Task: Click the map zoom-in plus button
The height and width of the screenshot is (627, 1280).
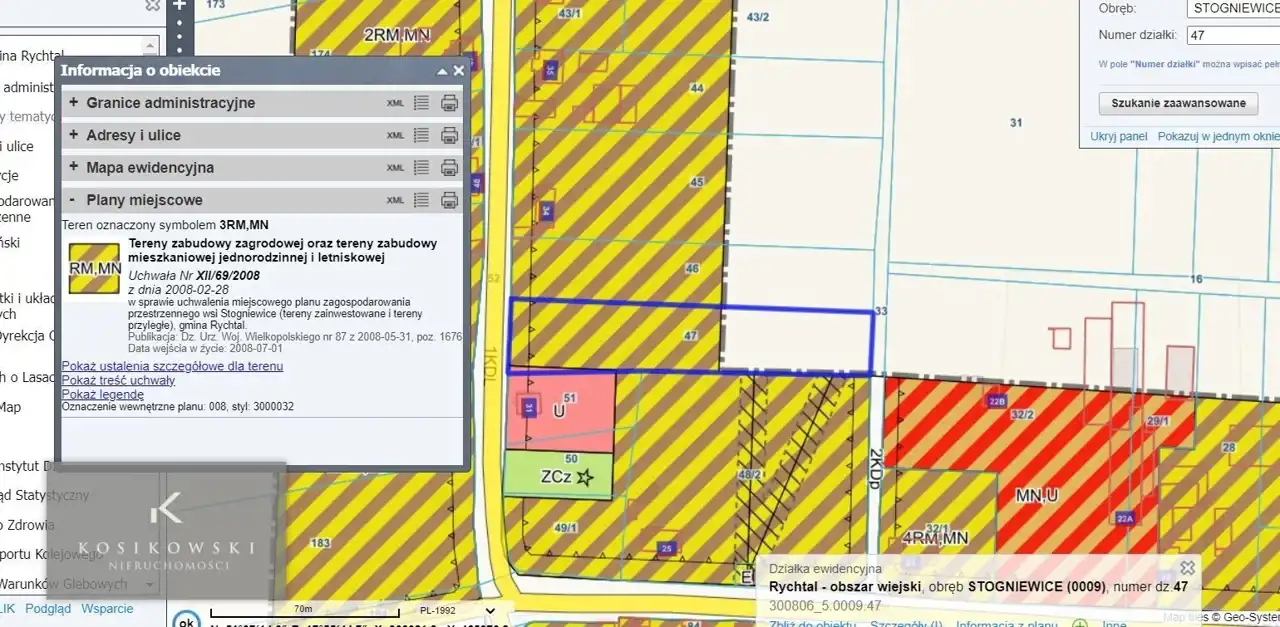Action: pyautogui.click(x=179, y=5)
